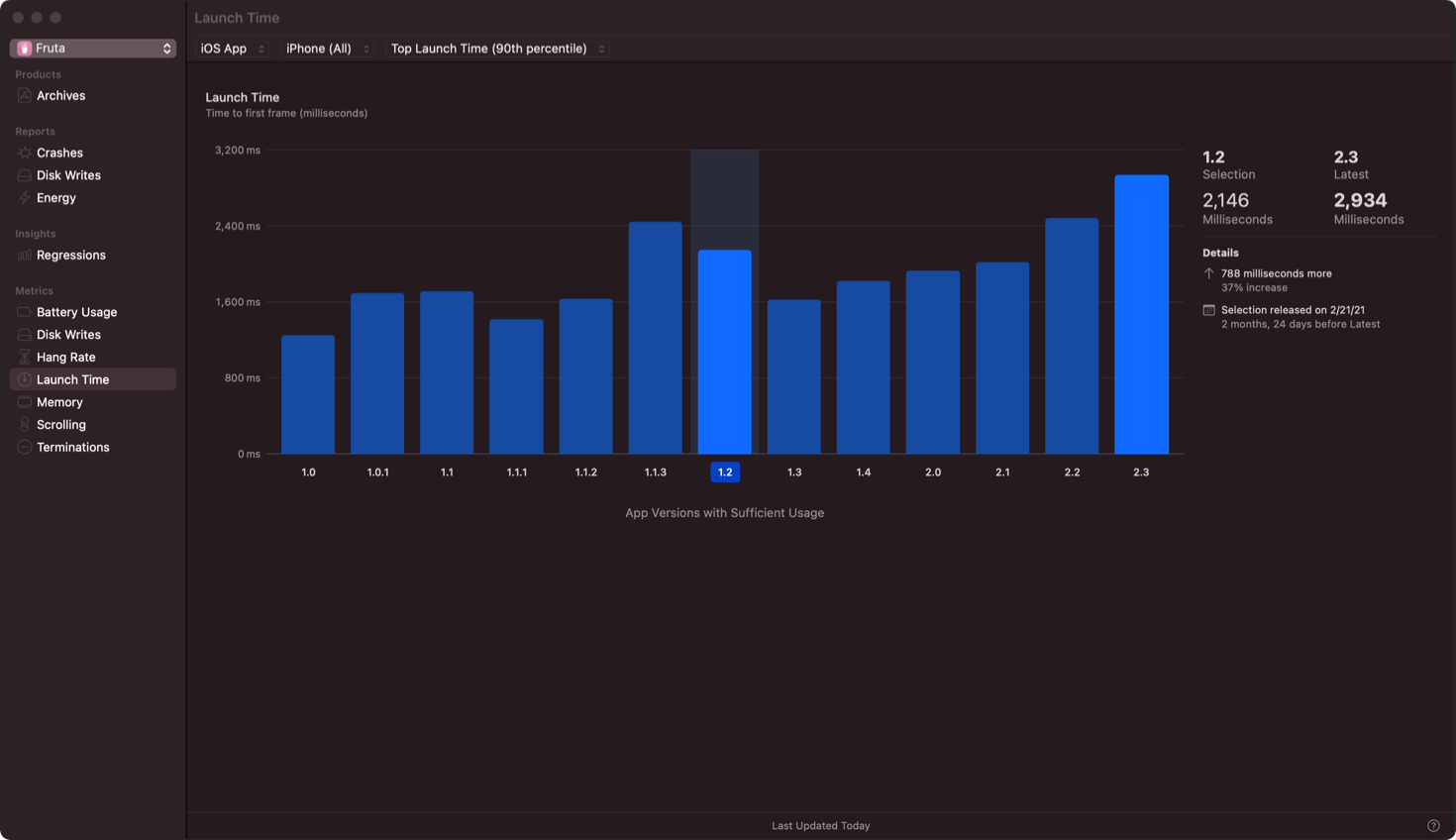The width and height of the screenshot is (1456, 840).
Task: Click the Disk Writes metrics icon
Action: (x=24, y=335)
